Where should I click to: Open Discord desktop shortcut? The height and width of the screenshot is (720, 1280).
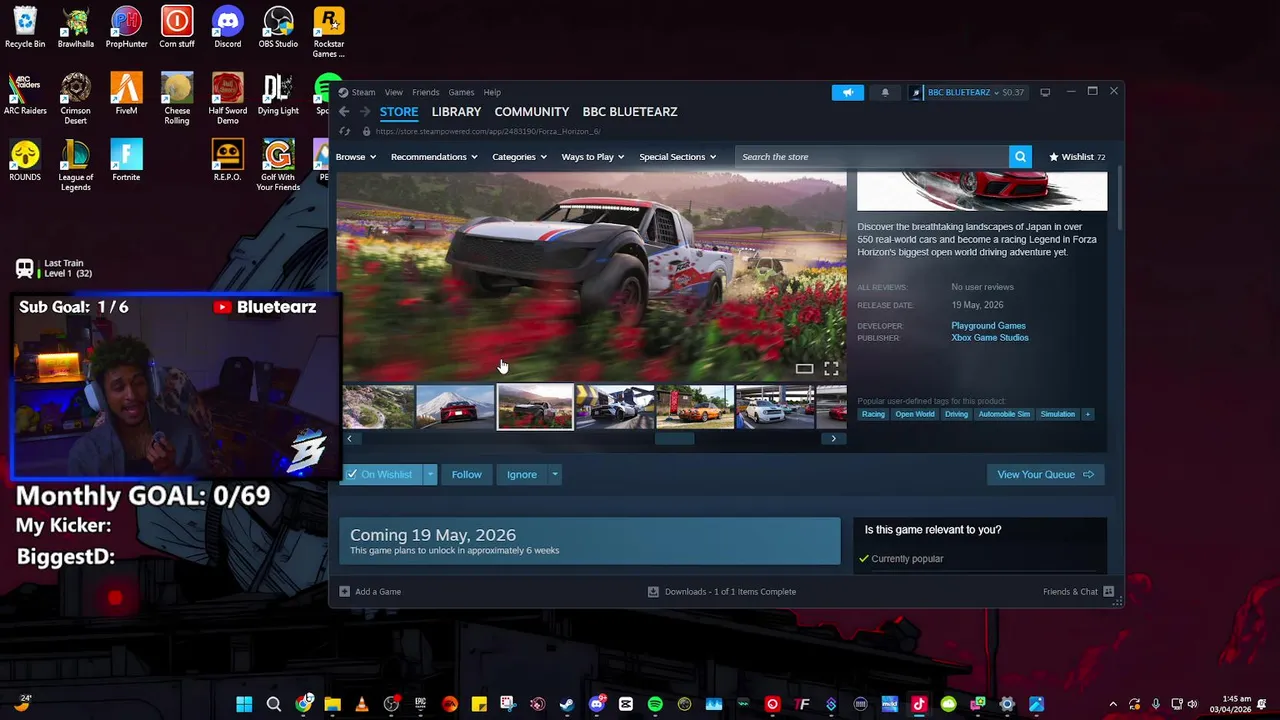[227, 29]
